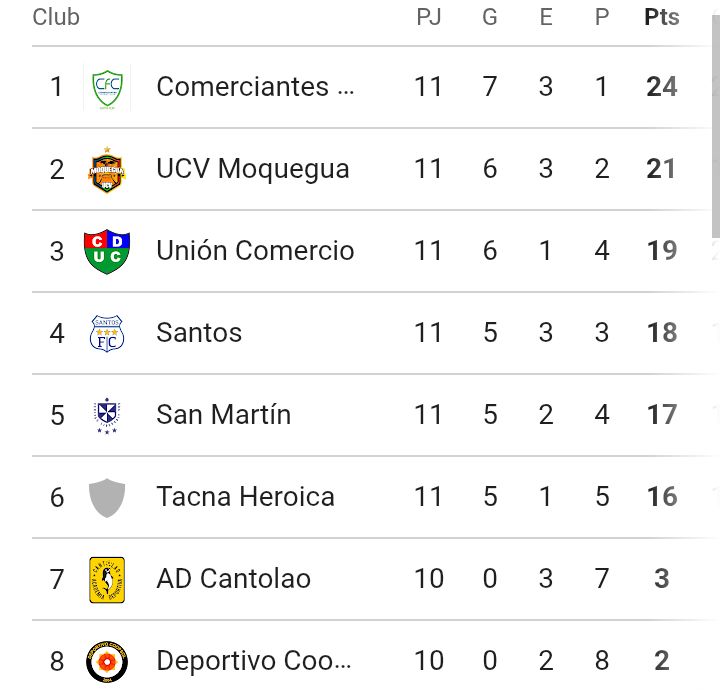Click the gray Tacna Heroica shield
Image resolution: width=720 pixels, height=690 pixels.
pos(107,497)
